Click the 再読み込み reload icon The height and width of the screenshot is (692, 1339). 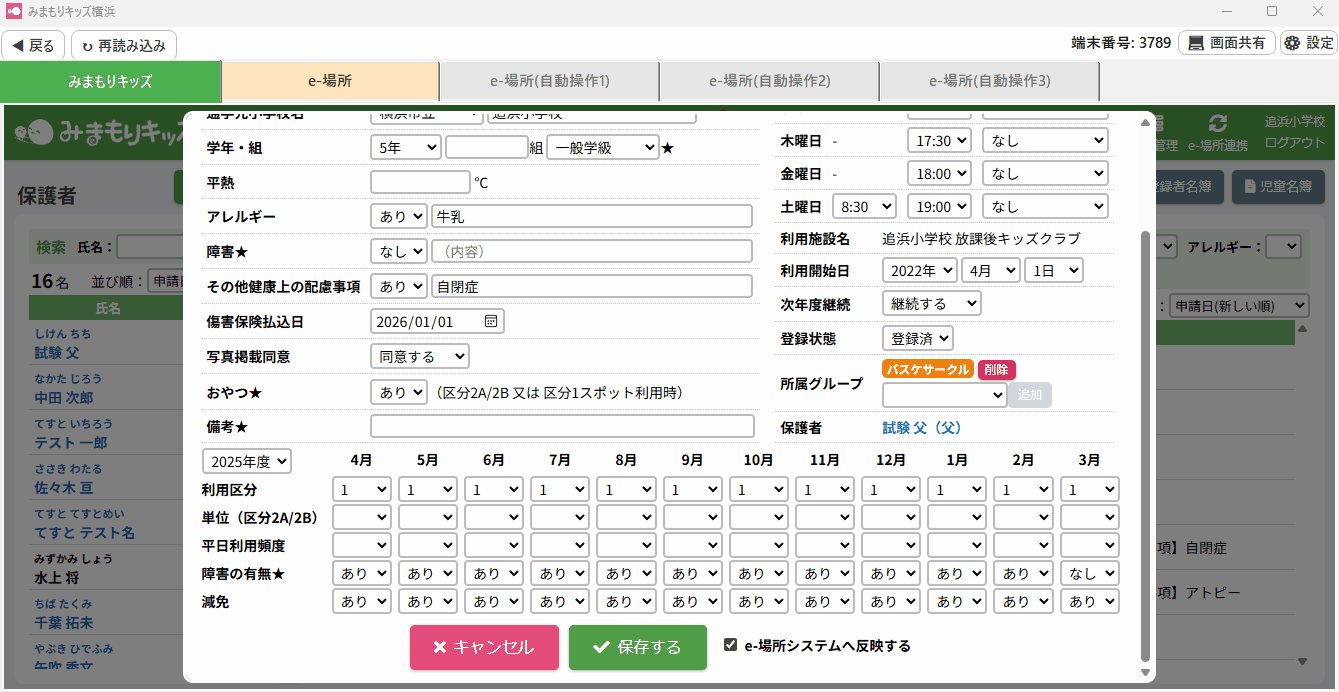pyautogui.click(x=88, y=46)
